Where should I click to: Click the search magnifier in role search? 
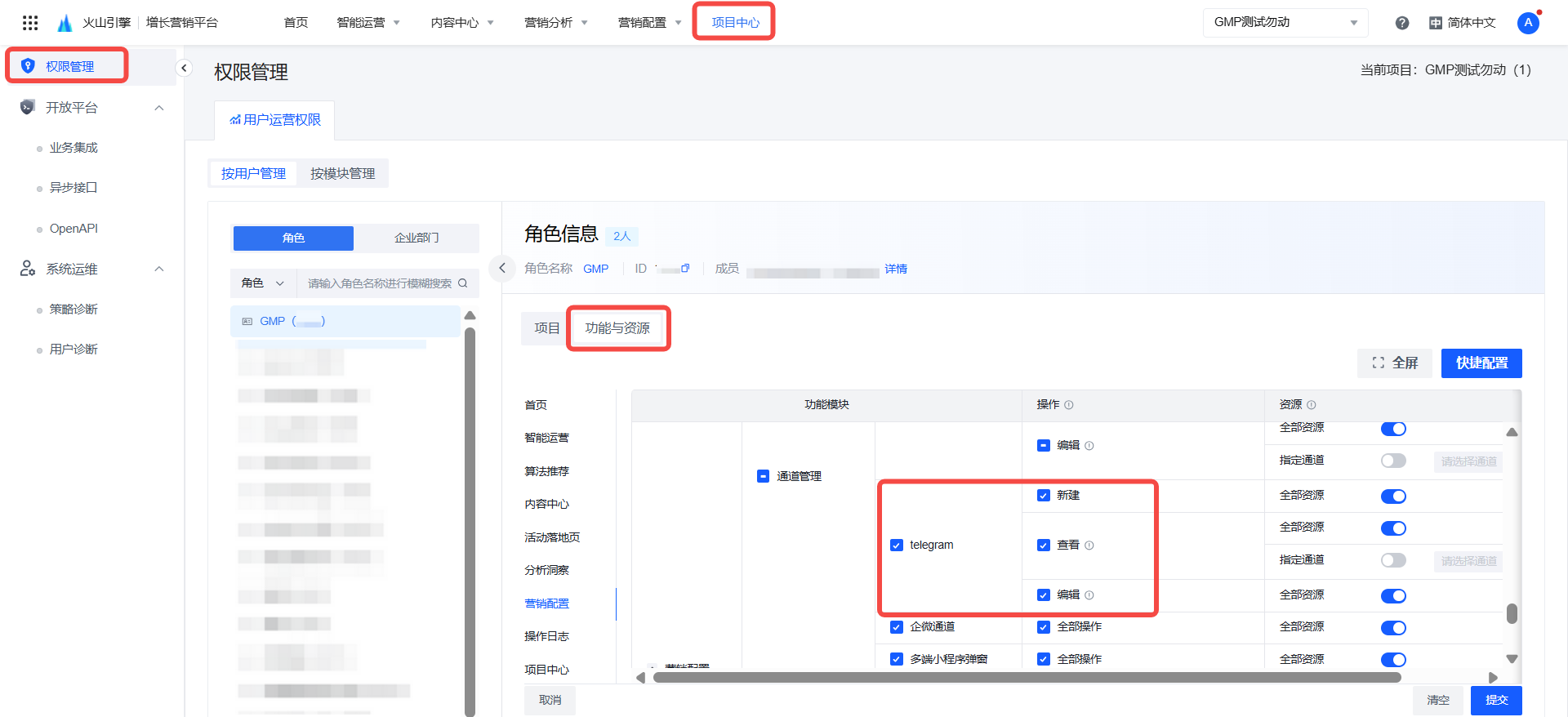(x=463, y=283)
